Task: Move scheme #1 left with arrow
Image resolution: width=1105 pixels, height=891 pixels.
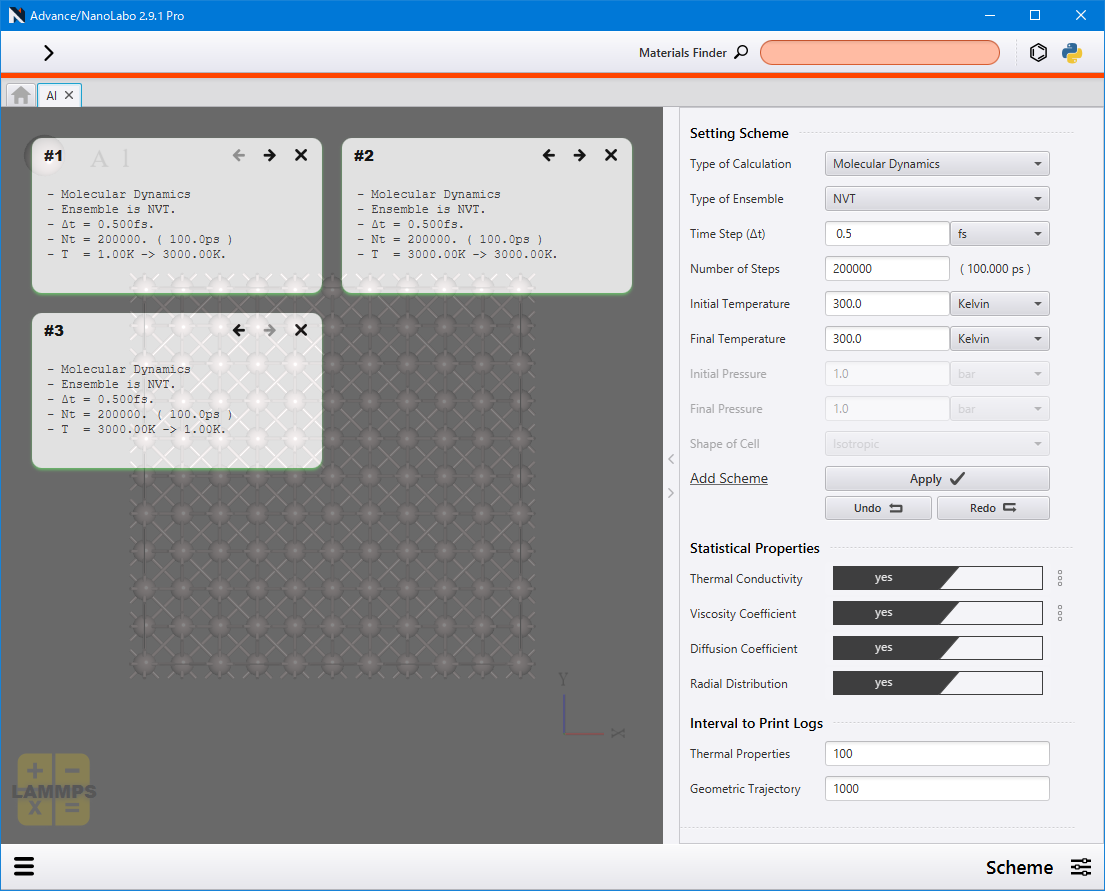Action: 239,155
